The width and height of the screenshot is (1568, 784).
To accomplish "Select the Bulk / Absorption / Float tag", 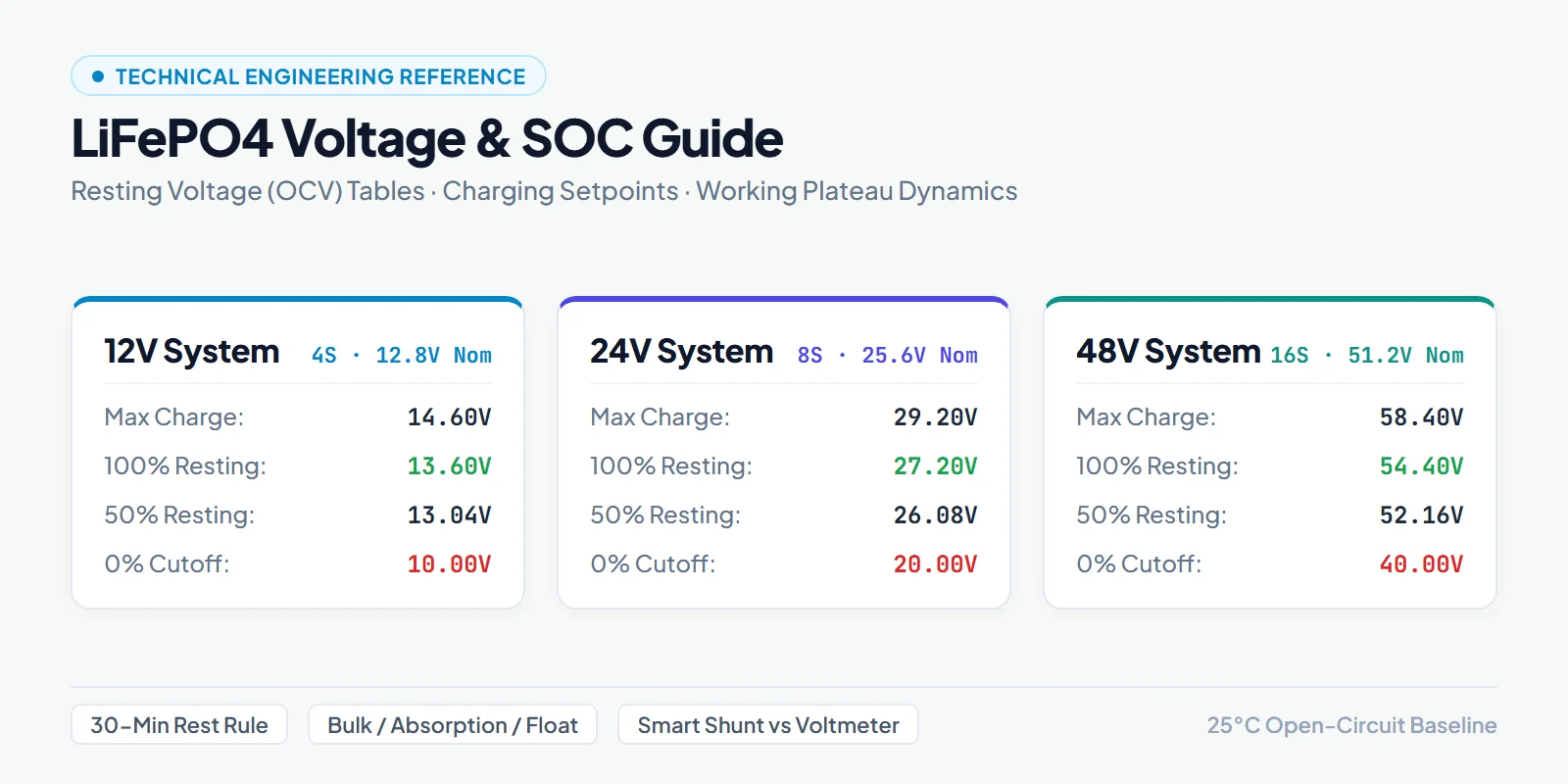I will coord(453,725).
